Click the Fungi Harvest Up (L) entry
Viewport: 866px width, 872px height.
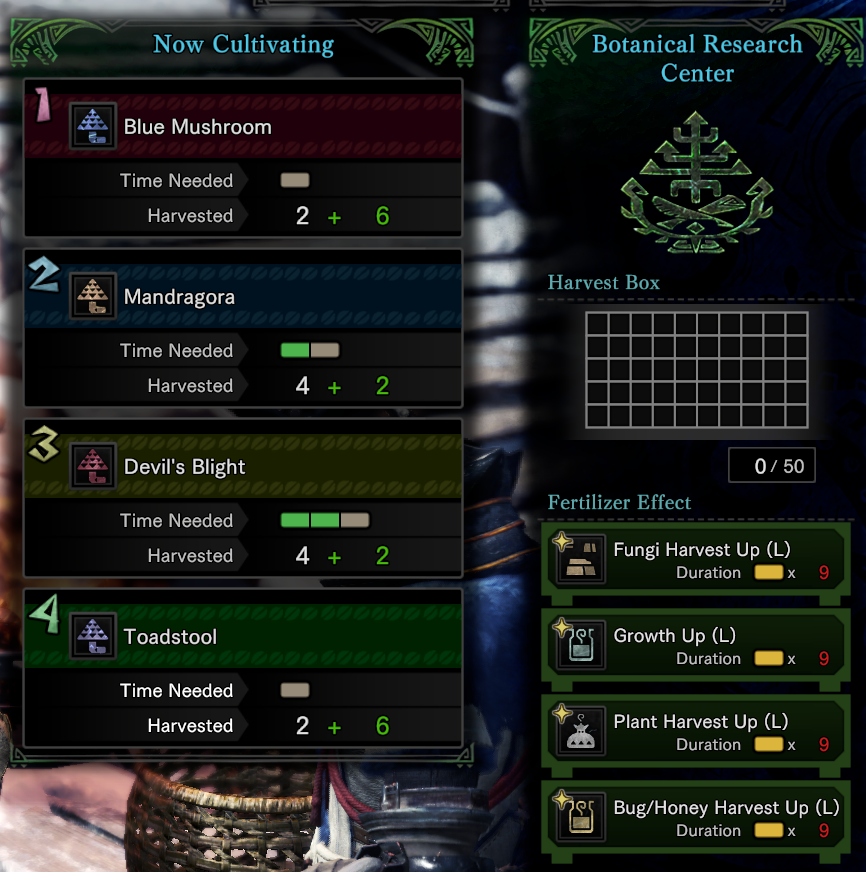(x=696, y=561)
